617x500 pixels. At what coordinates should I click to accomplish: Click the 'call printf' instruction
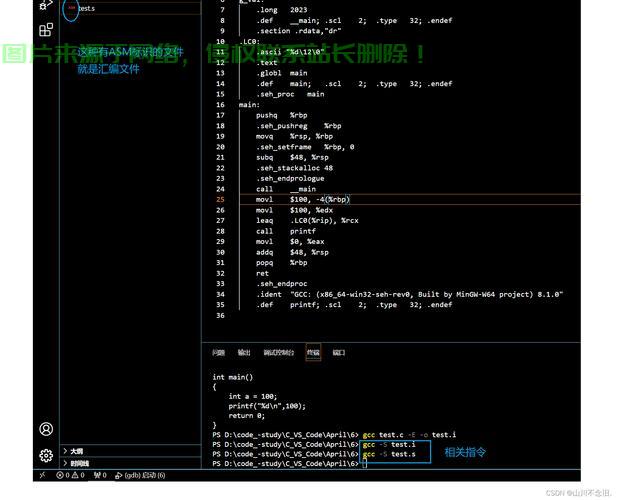click(286, 231)
